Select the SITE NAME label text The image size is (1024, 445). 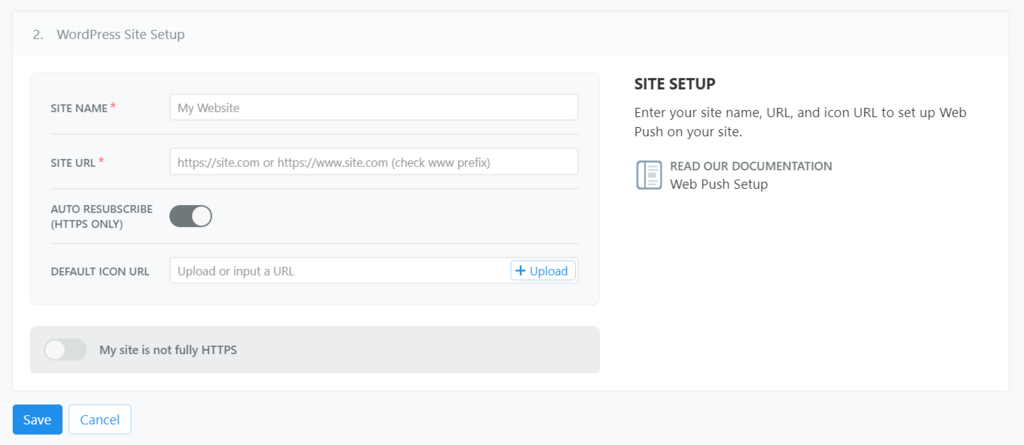point(79,108)
